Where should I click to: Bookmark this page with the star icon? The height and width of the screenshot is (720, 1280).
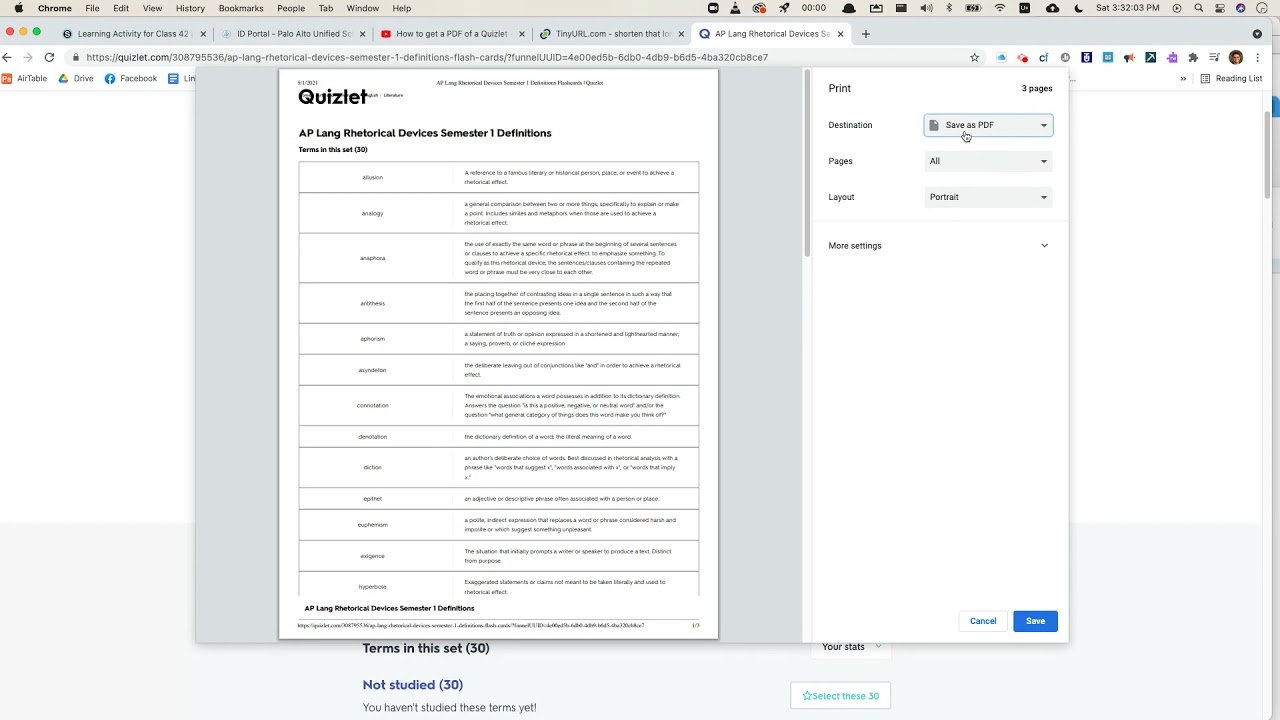(x=974, y=58)
